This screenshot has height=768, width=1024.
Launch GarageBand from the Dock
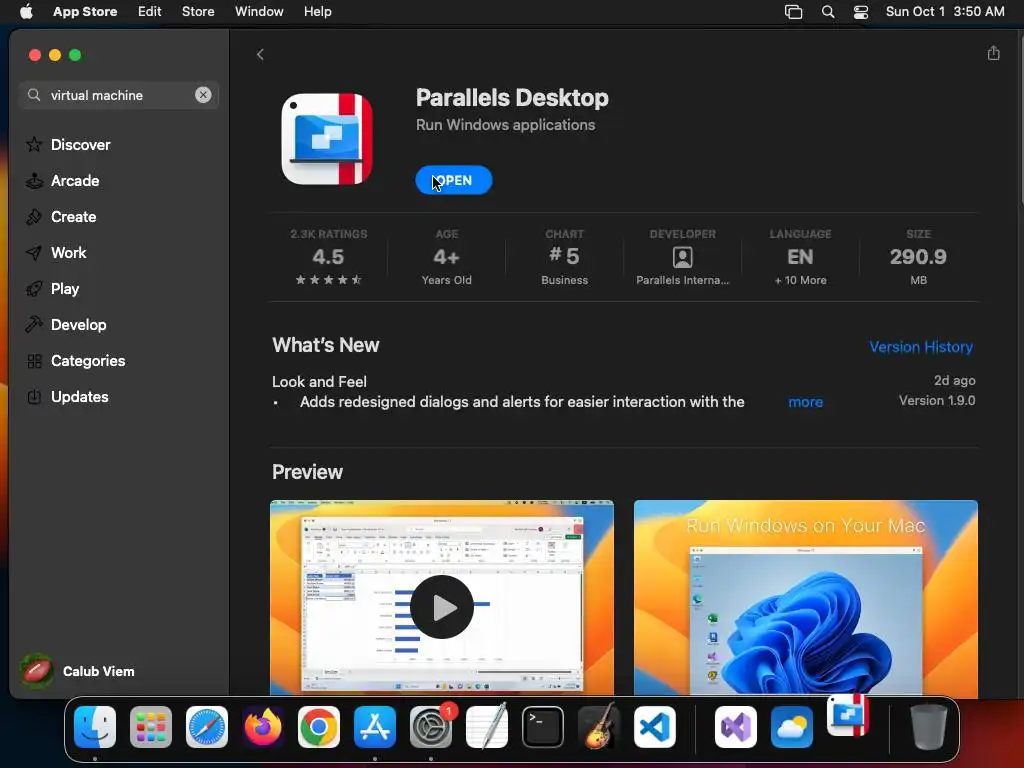[x=599, y=726]
